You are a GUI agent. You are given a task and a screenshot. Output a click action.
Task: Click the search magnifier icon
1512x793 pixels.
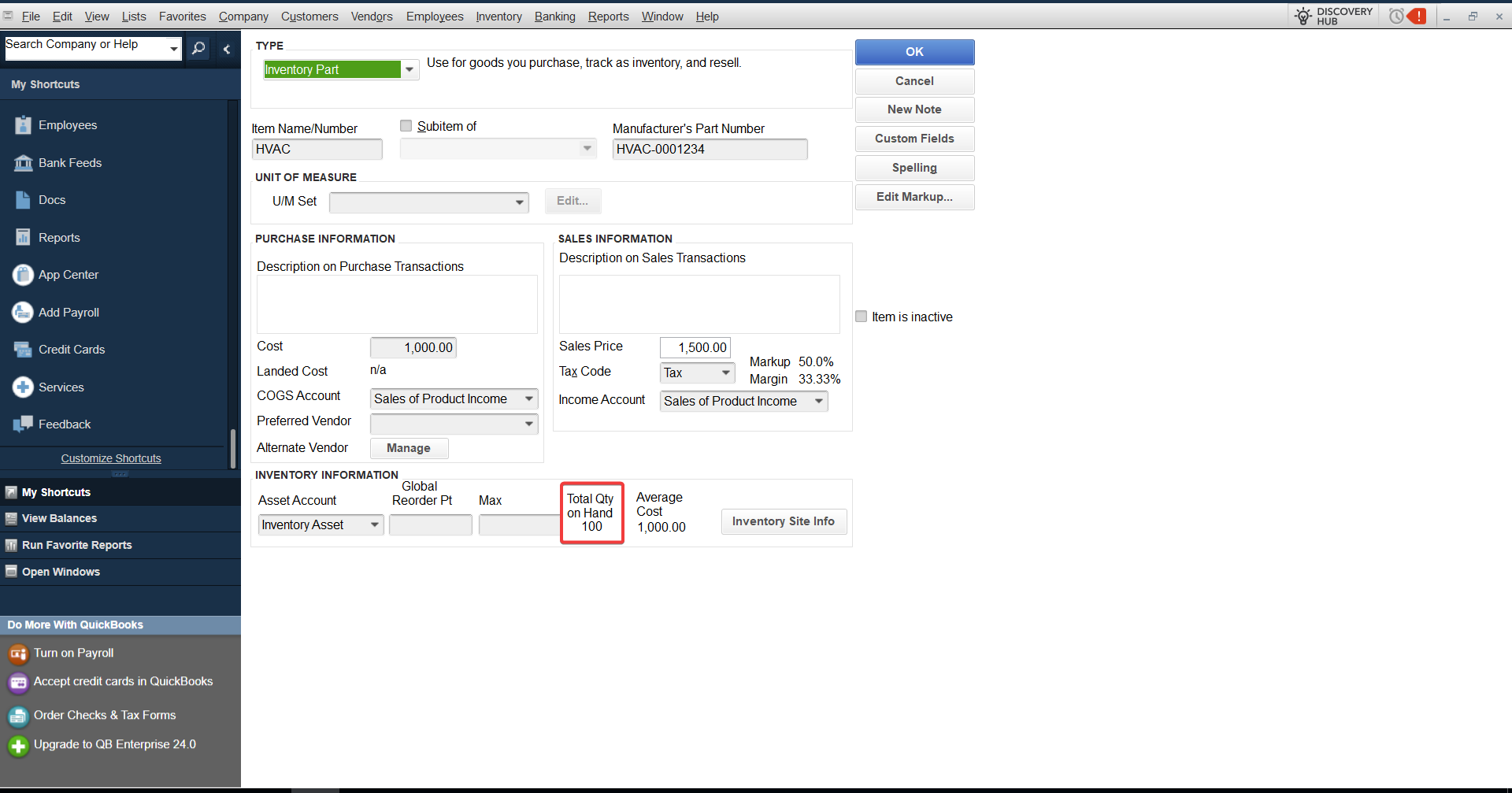pos(198,49)
